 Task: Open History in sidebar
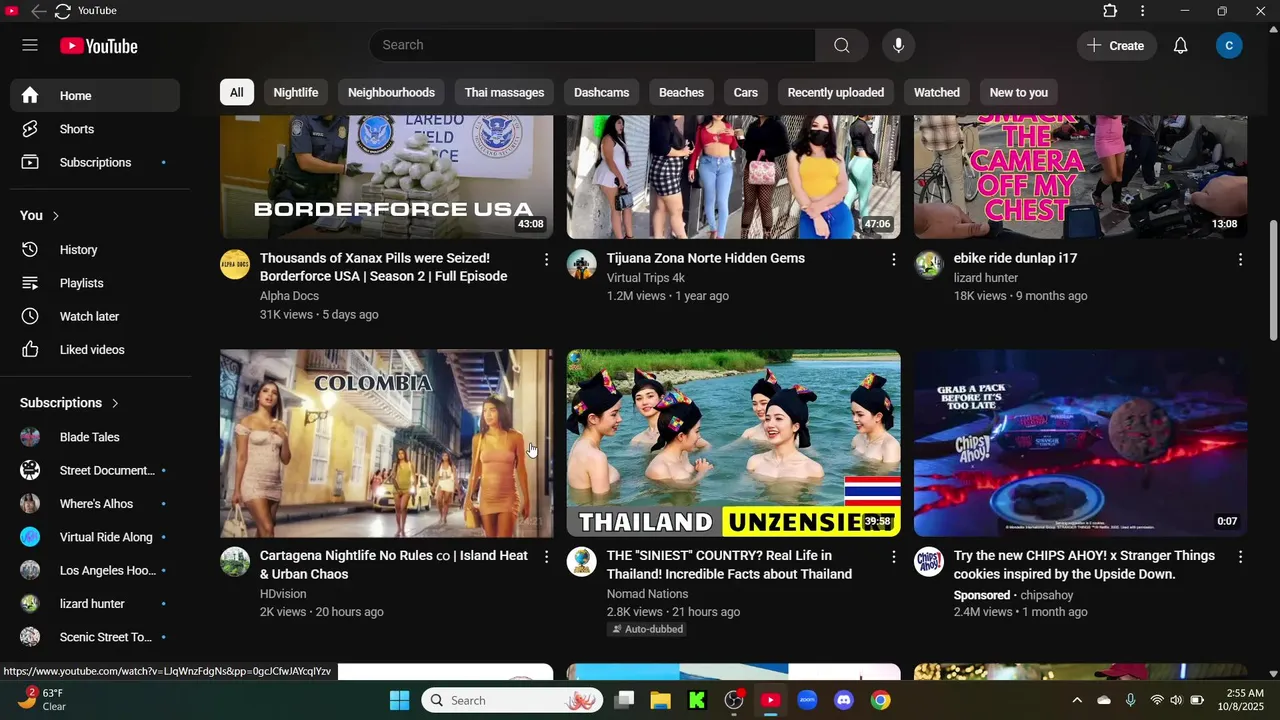[95, 250]
